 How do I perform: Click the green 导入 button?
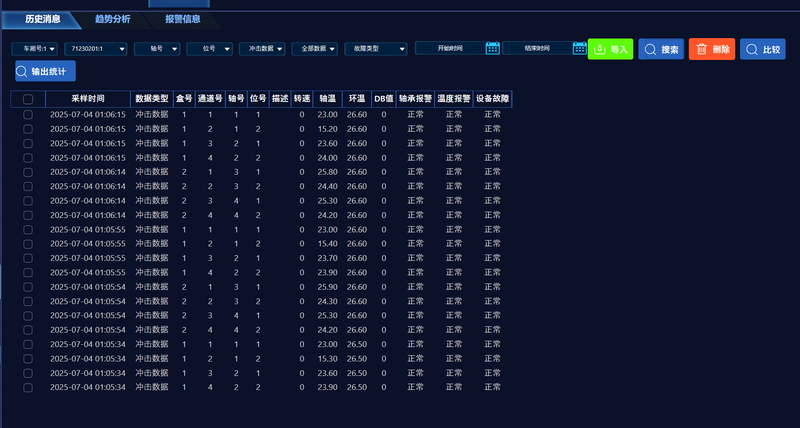pos(610,49)
